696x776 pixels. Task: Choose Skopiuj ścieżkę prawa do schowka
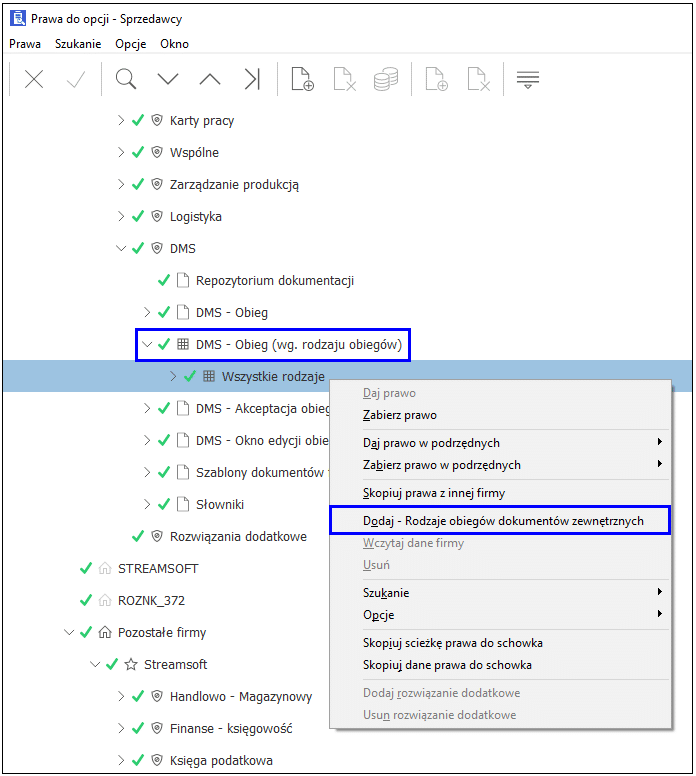pos(500,642)
